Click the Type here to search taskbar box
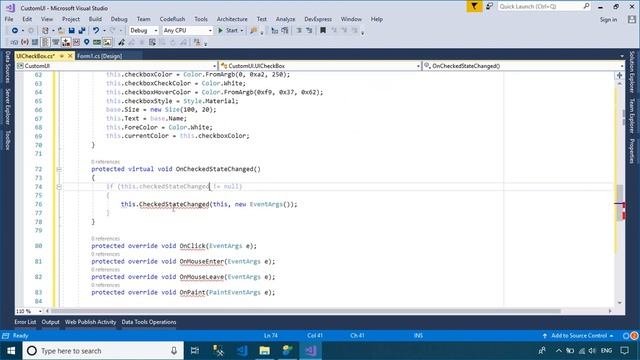 tap(103, 351)
